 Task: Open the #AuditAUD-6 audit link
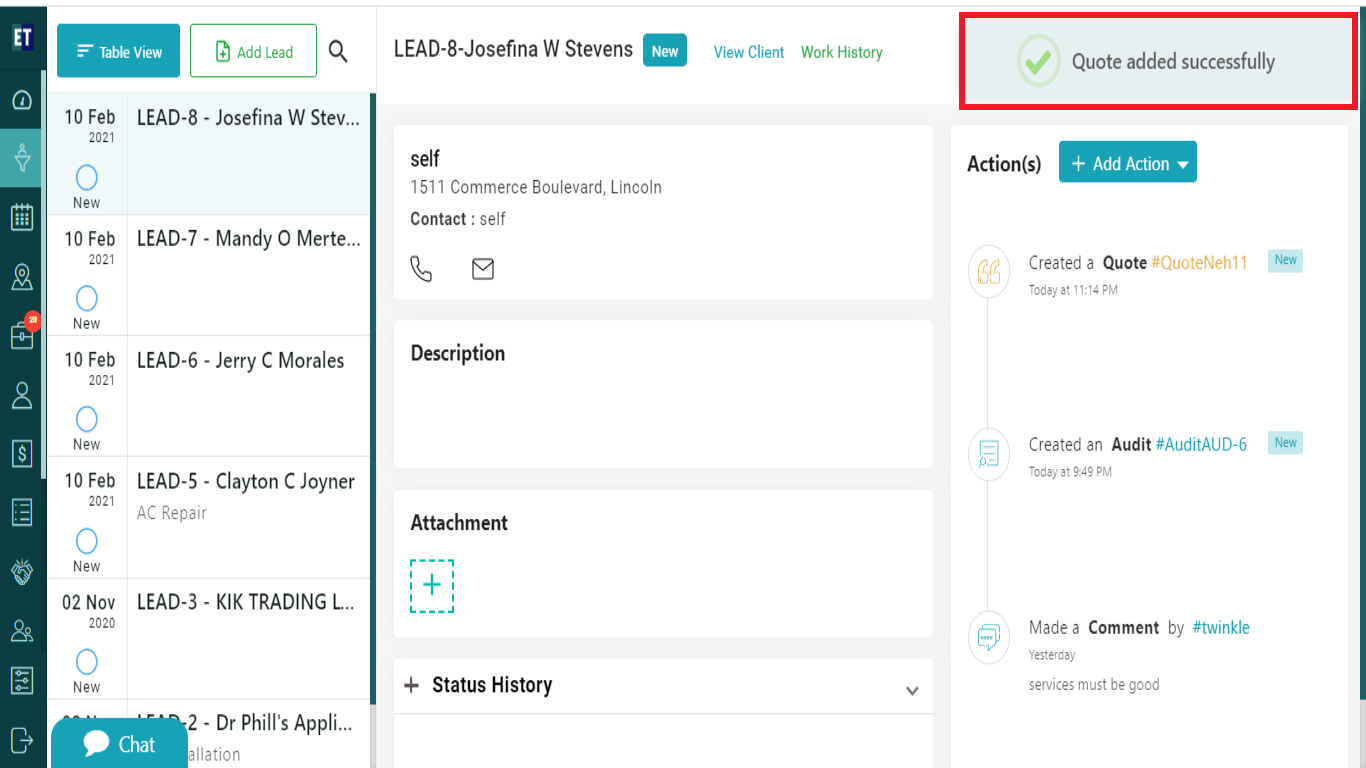click(1201, 445)
